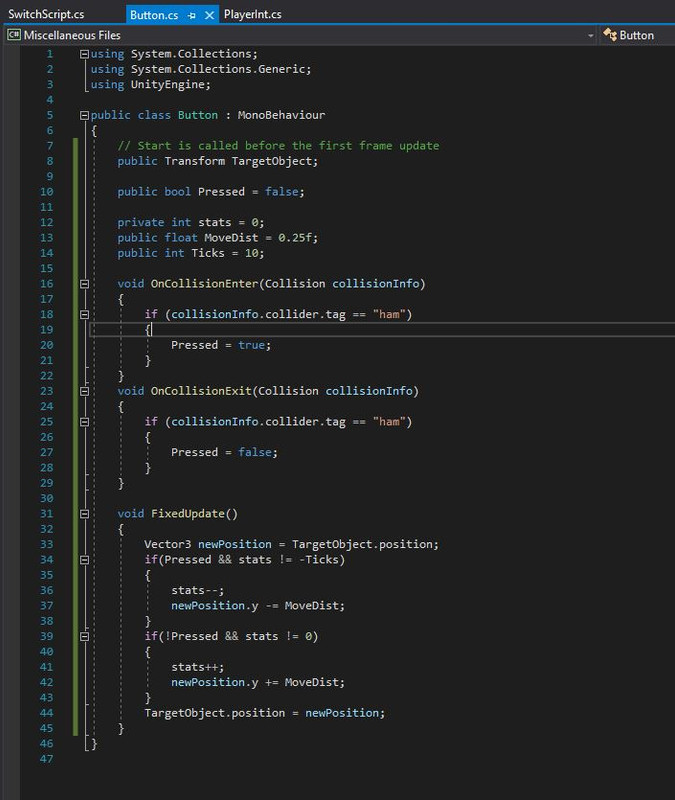675x800 pixels.
Task: Open the Button class navigation dropdown
Action: pos(638,35)
